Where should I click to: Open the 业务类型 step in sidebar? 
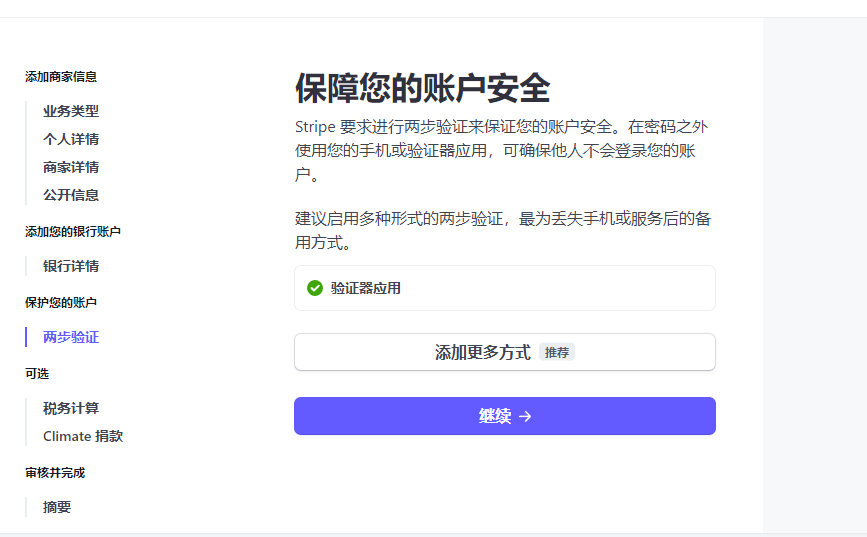71,111
